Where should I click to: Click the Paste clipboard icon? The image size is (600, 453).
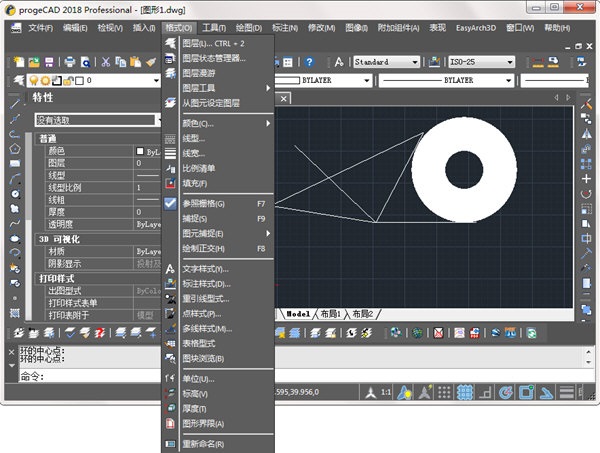[x=135, y=62]
